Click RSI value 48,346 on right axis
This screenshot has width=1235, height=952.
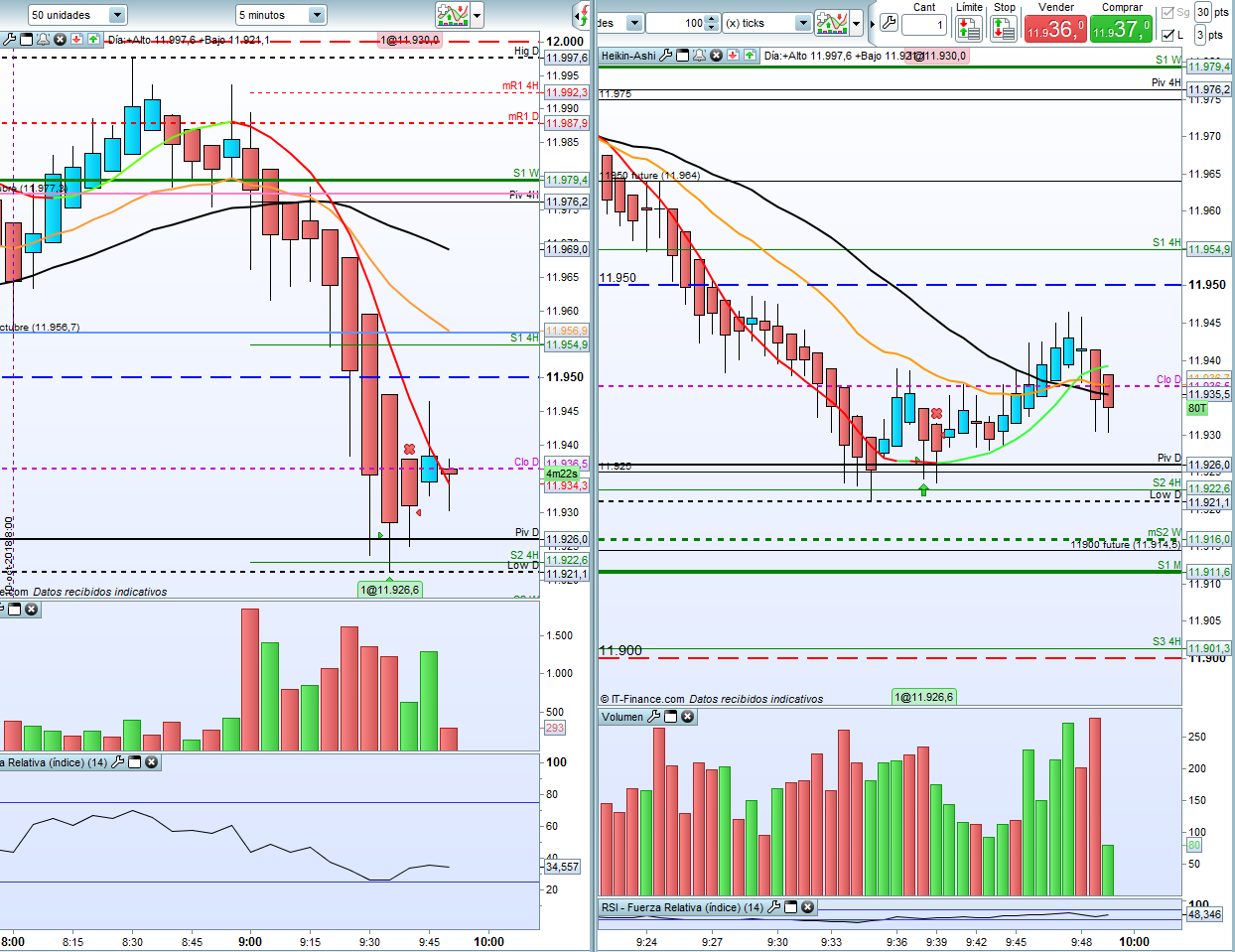(1204, 914)
